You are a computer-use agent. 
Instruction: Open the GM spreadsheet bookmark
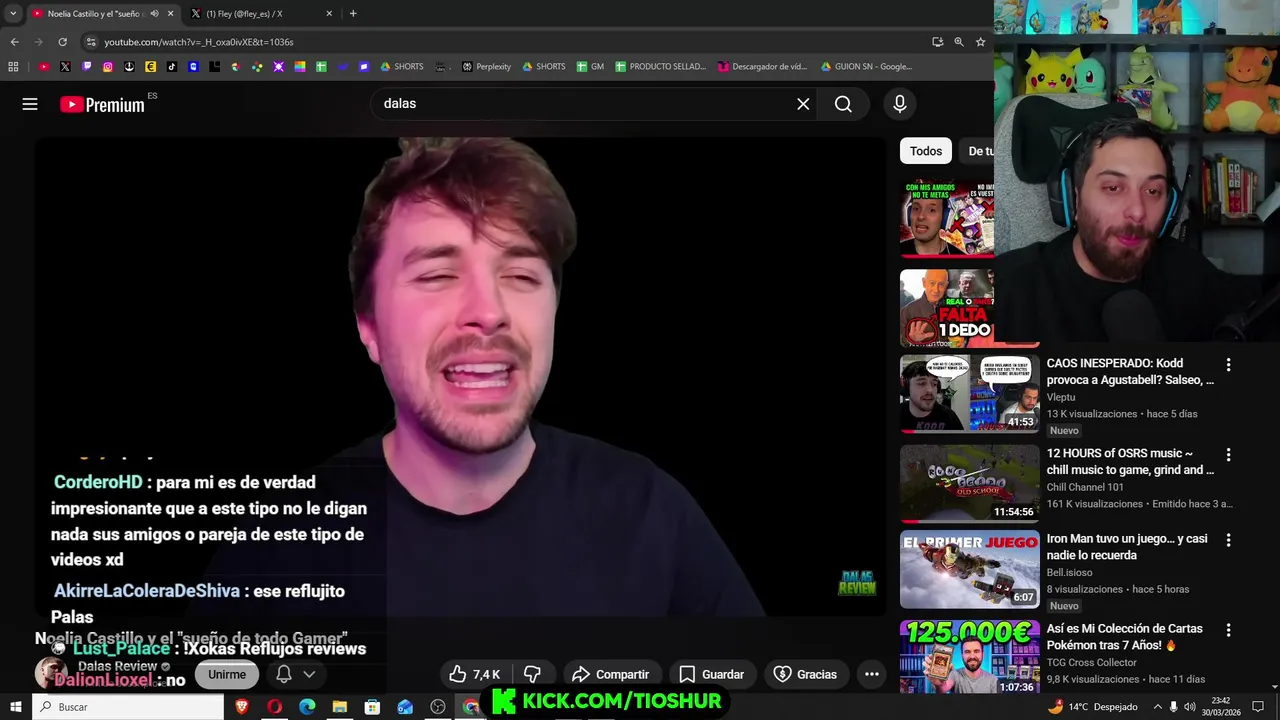click(x=590, y=67)
